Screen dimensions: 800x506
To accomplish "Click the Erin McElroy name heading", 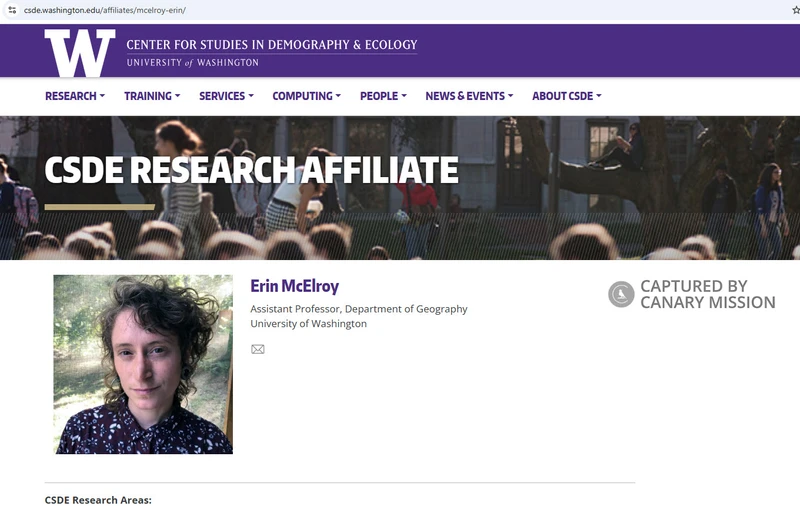I will 294,286.
